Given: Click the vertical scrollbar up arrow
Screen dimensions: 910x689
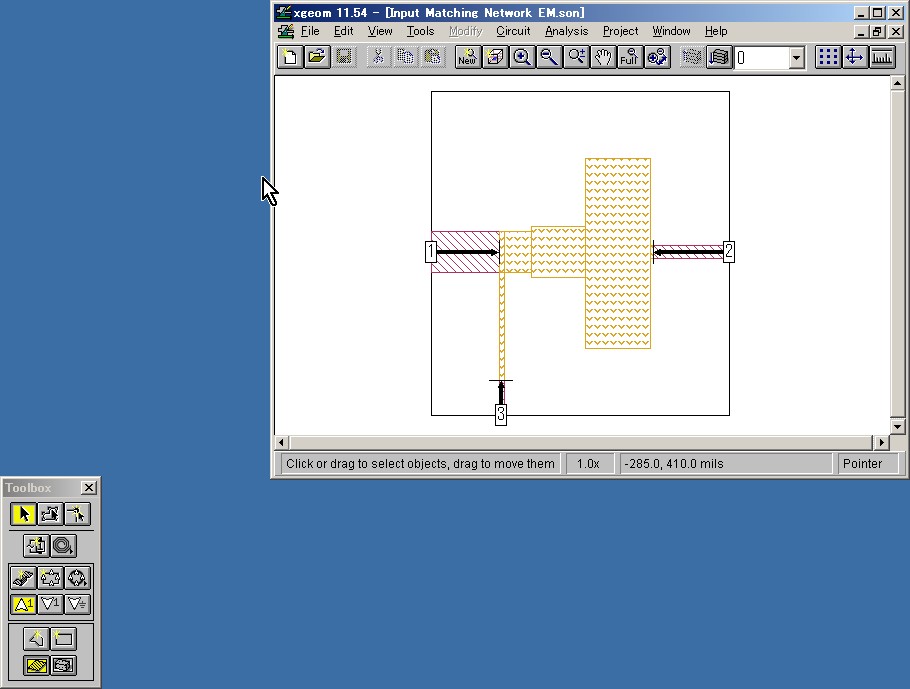Looking at the screenshot, I should click(897, 83).
